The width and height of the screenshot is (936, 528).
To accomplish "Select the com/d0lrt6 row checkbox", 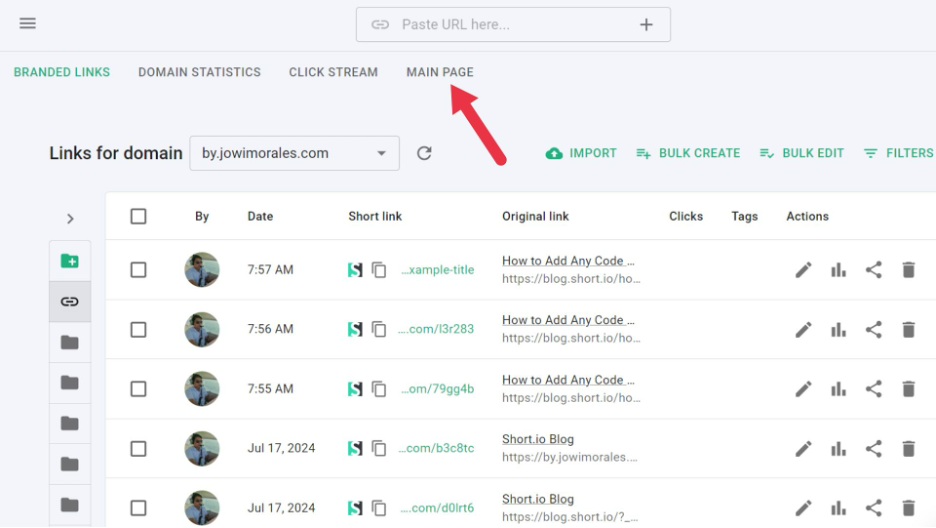I will pyautogui.click(x=138, y=508).
